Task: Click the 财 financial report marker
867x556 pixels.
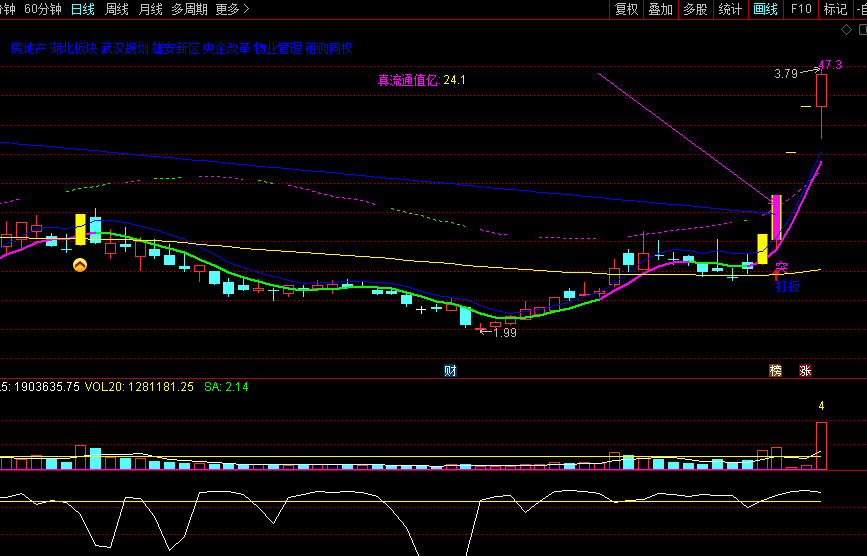Action: pos(450,371)
